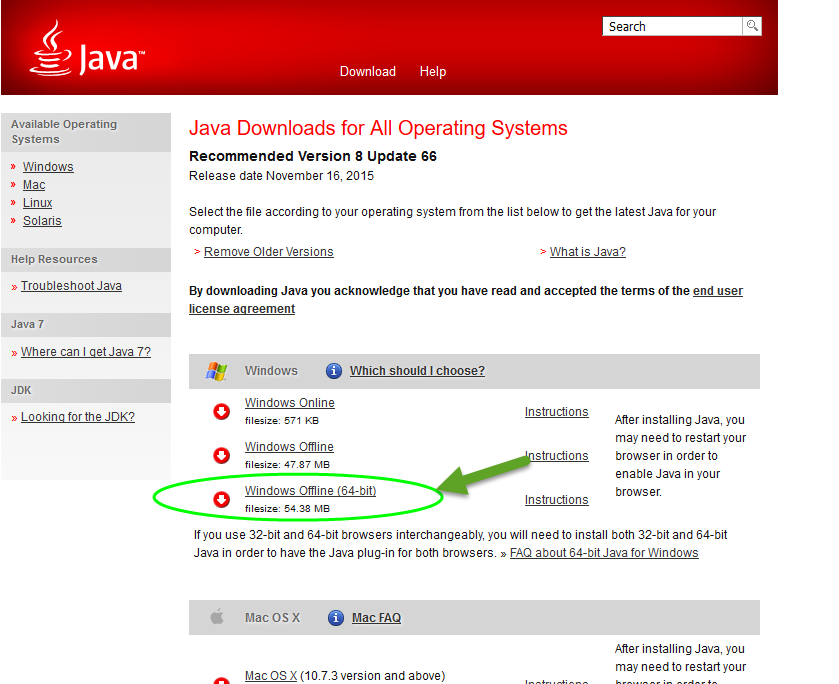Click the info icon beside Which should I choose

pos(334,371)
